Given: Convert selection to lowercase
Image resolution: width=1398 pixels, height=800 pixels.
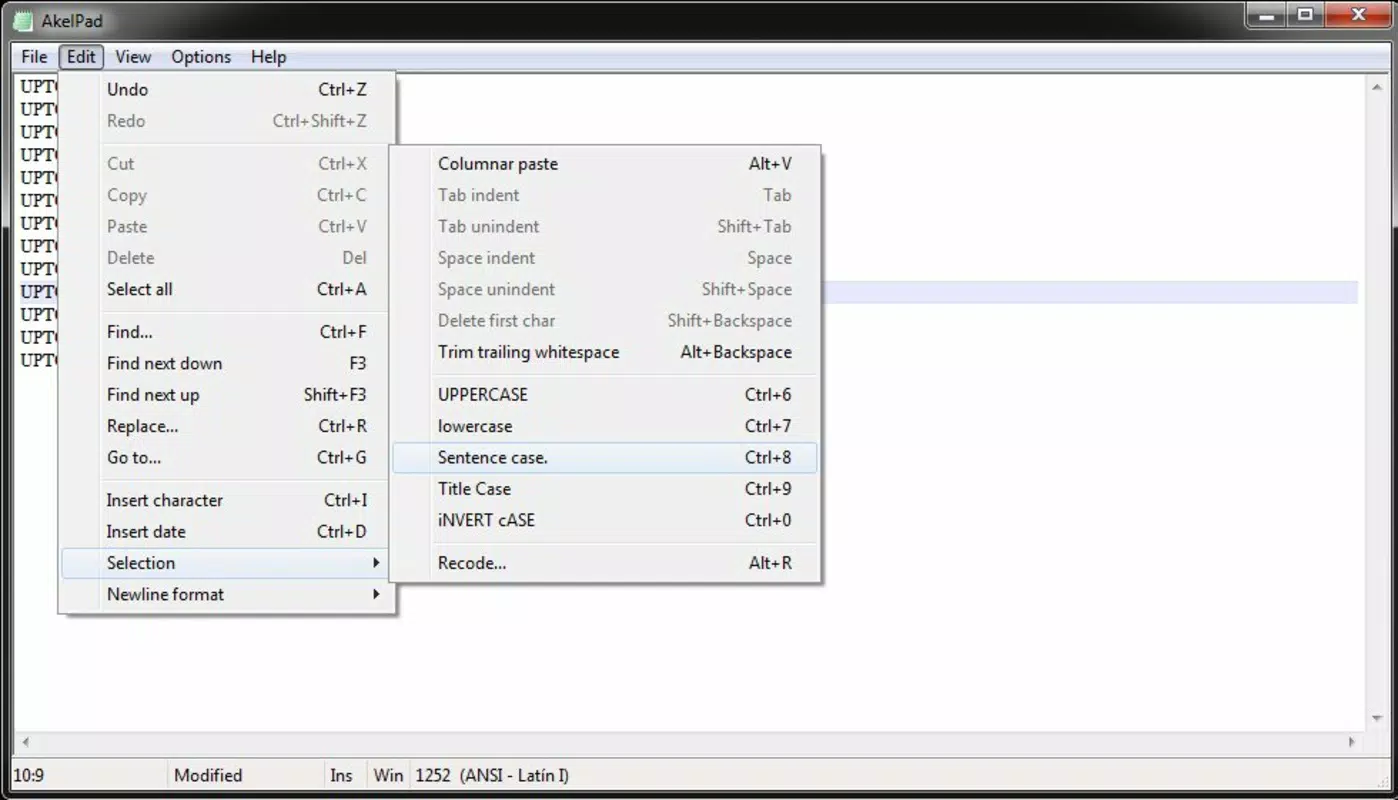Looking at the screenshot, I should 605,426.
